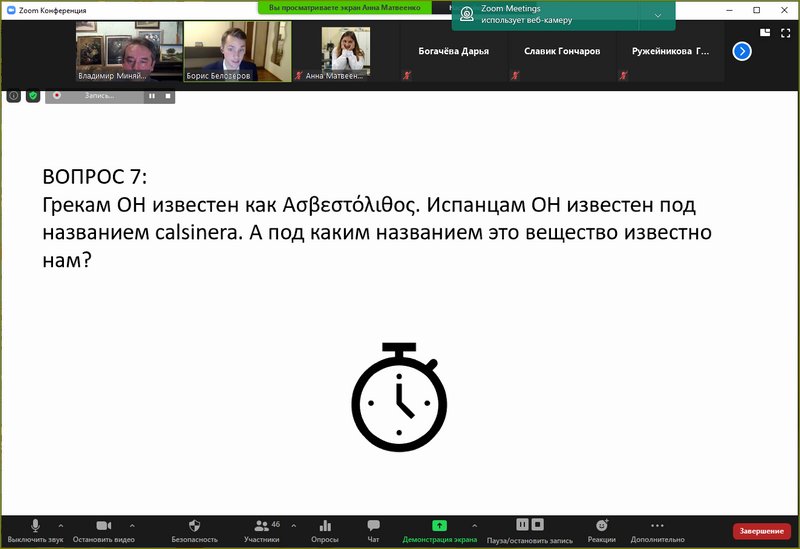
Task: Expand arrow next to Участники
Action: pyautogui.click(x=294, y=525)
